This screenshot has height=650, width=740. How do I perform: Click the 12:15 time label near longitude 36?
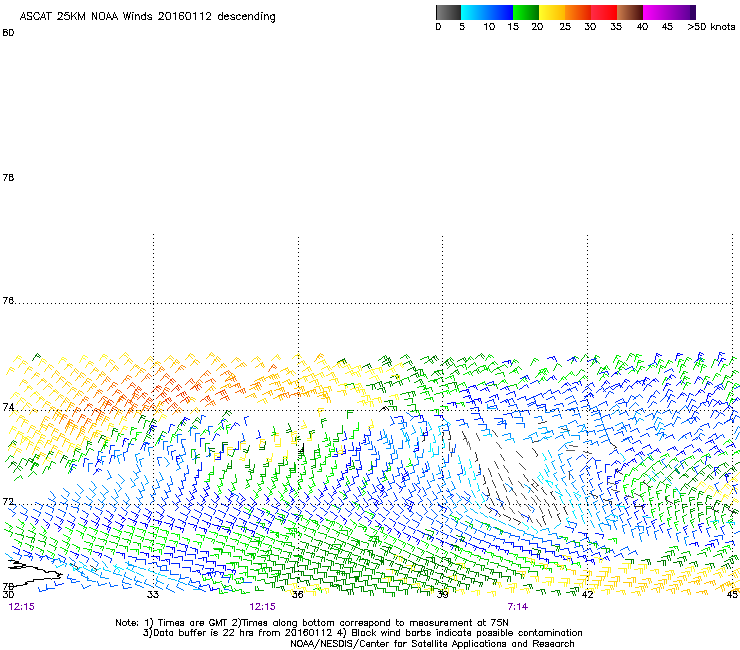coord(262,607)
